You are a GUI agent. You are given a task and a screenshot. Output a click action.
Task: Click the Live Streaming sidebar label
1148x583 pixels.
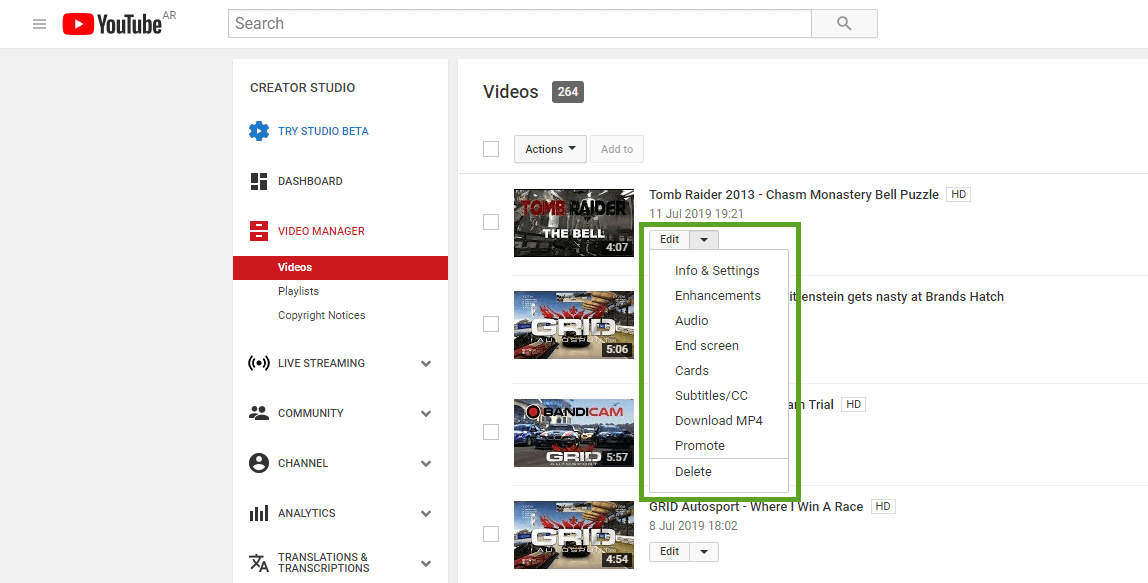pos(321,363)
